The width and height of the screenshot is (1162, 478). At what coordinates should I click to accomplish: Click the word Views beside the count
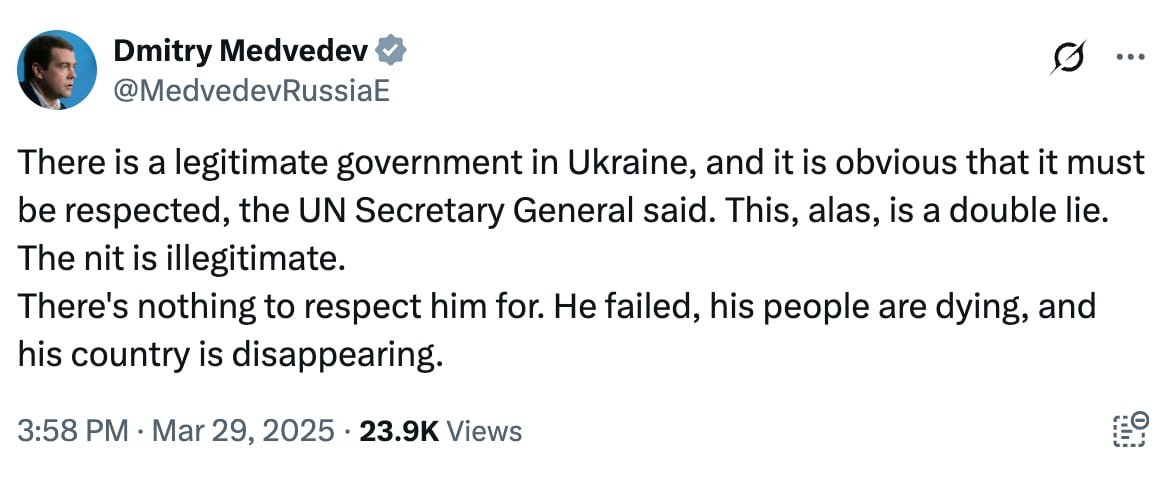(x=484, y=431)
